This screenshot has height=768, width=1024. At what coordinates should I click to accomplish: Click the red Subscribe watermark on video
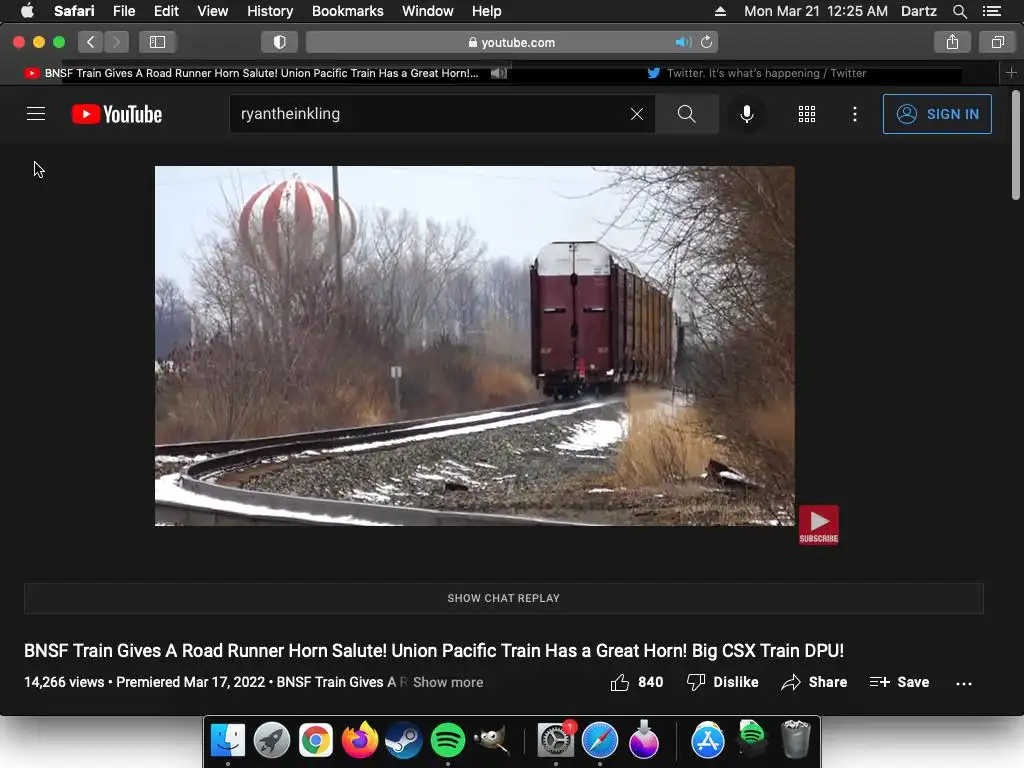click(x=819, y=524)
